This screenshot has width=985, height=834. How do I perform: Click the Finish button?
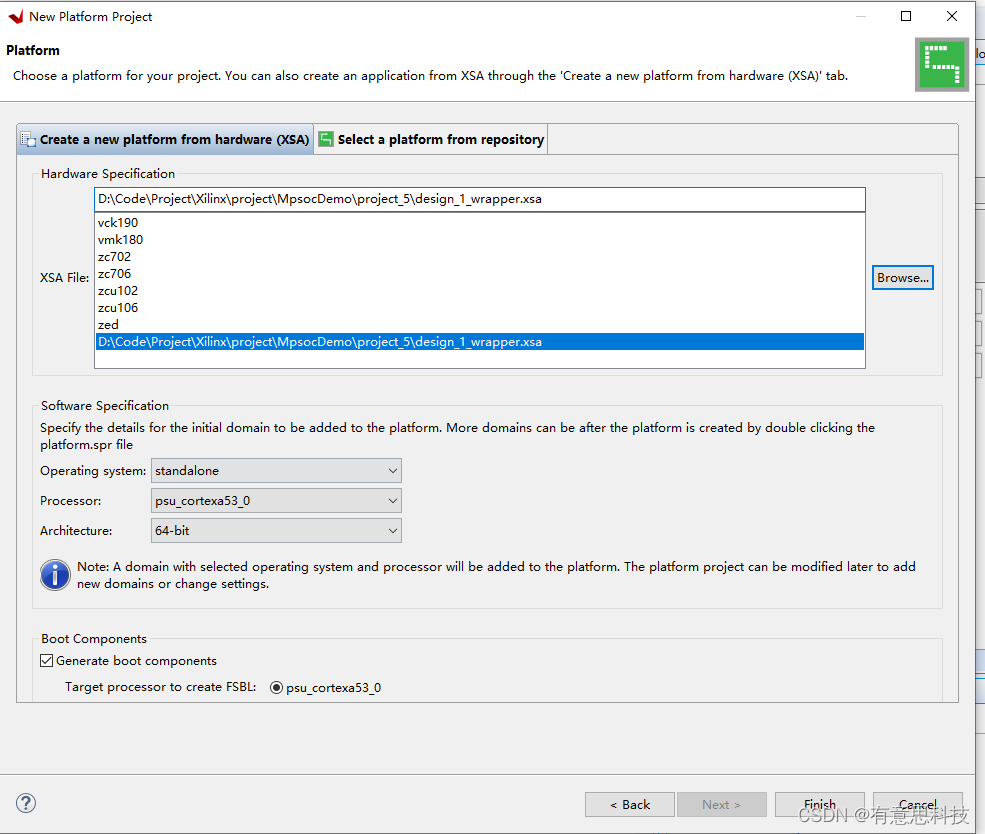820,804
